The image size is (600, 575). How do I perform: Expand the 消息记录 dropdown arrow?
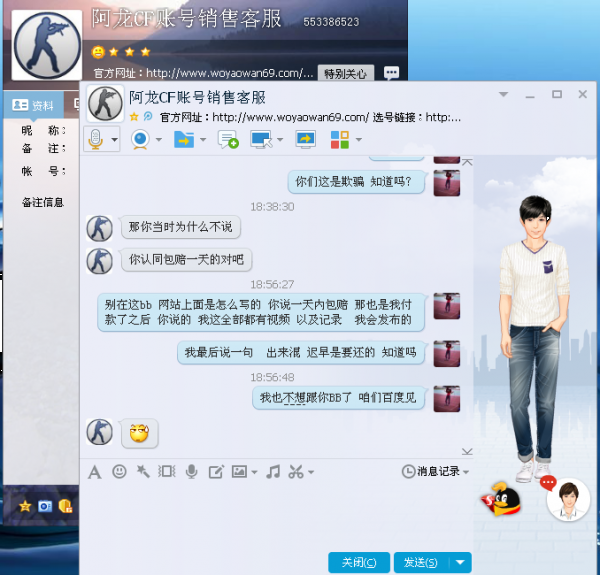466,472
